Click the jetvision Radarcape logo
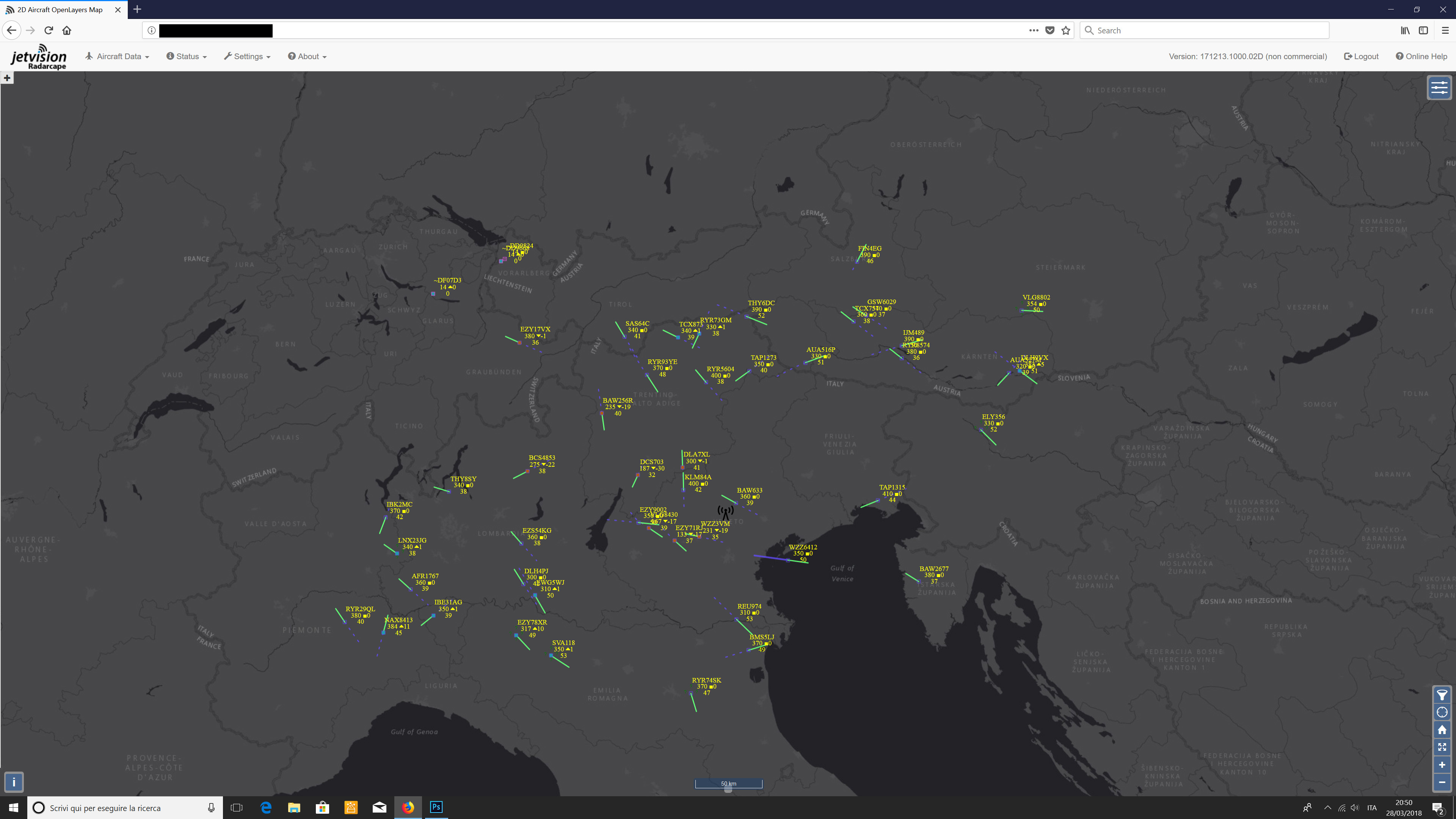Viewport: 1456px width, 819px height. [x=38, y=57]
